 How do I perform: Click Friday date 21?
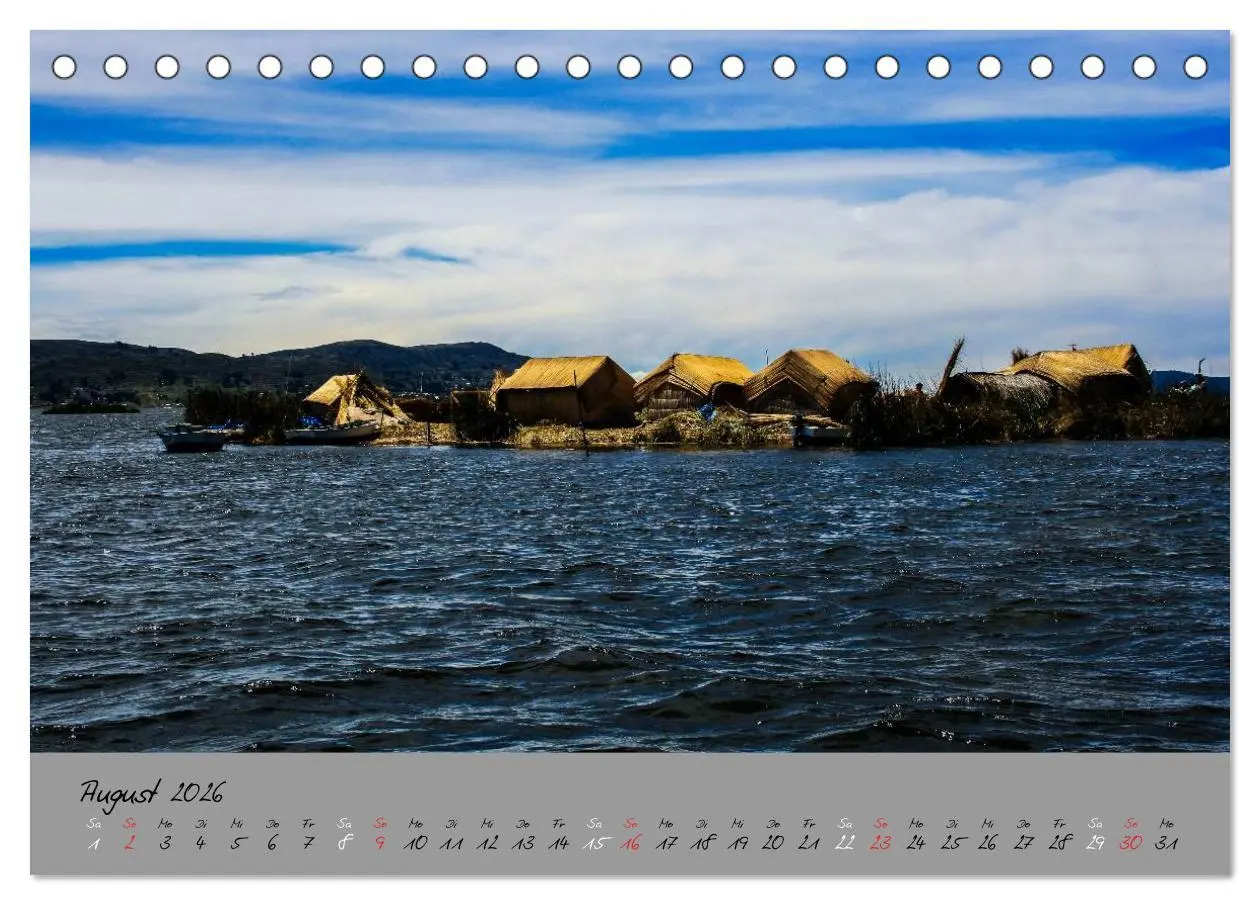[x=809, y=843]
